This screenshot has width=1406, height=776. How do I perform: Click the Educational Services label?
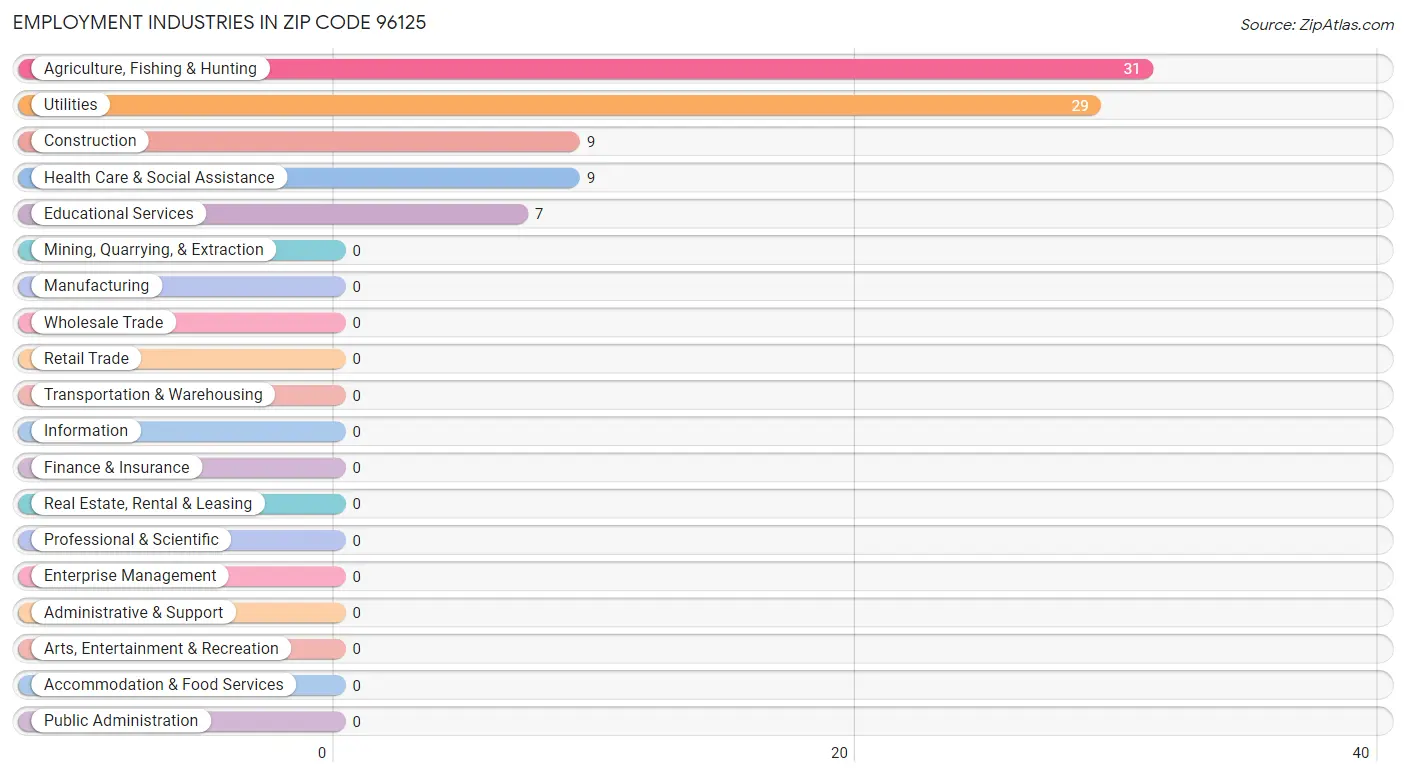tap(119, 214)
